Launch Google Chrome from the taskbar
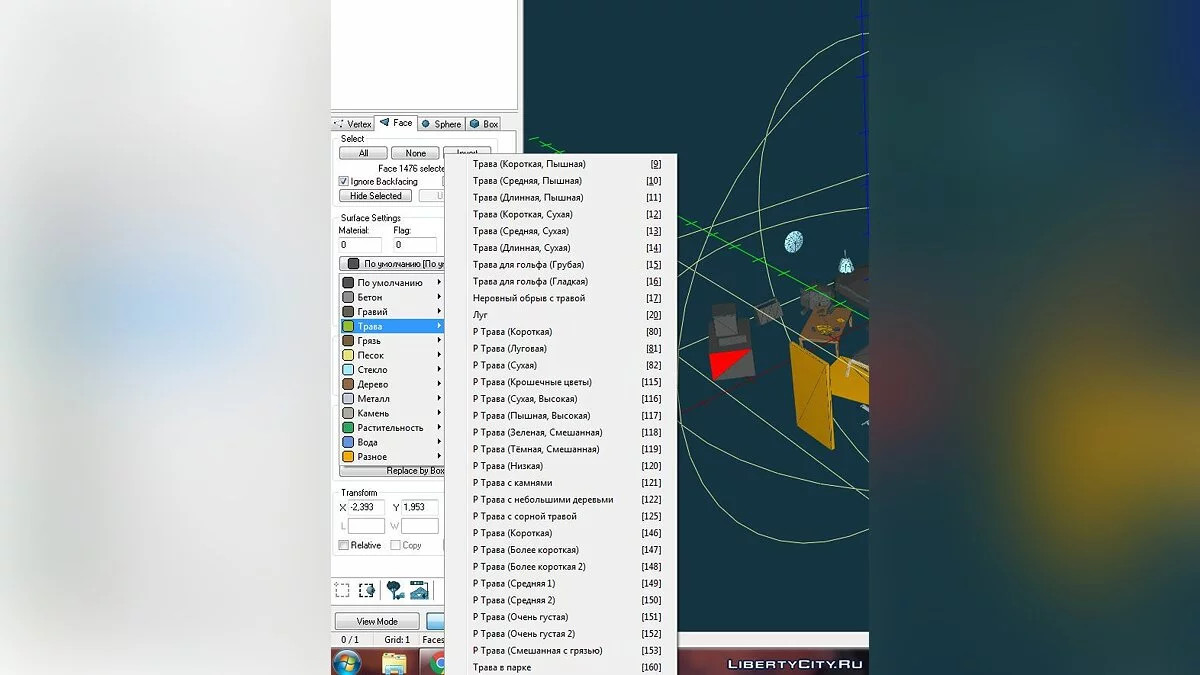1200x675 pixels. 437,662
